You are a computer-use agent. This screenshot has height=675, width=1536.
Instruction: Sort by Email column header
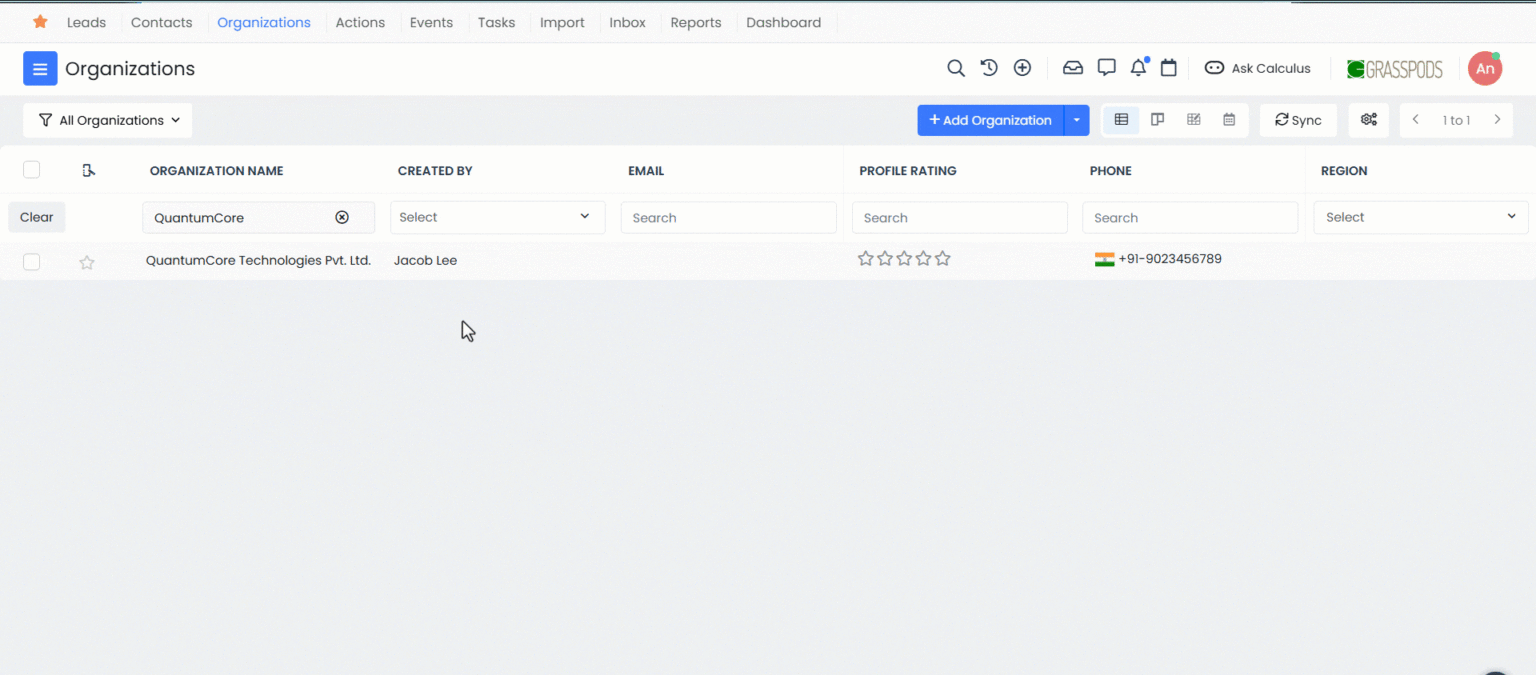tap(646, 171)
